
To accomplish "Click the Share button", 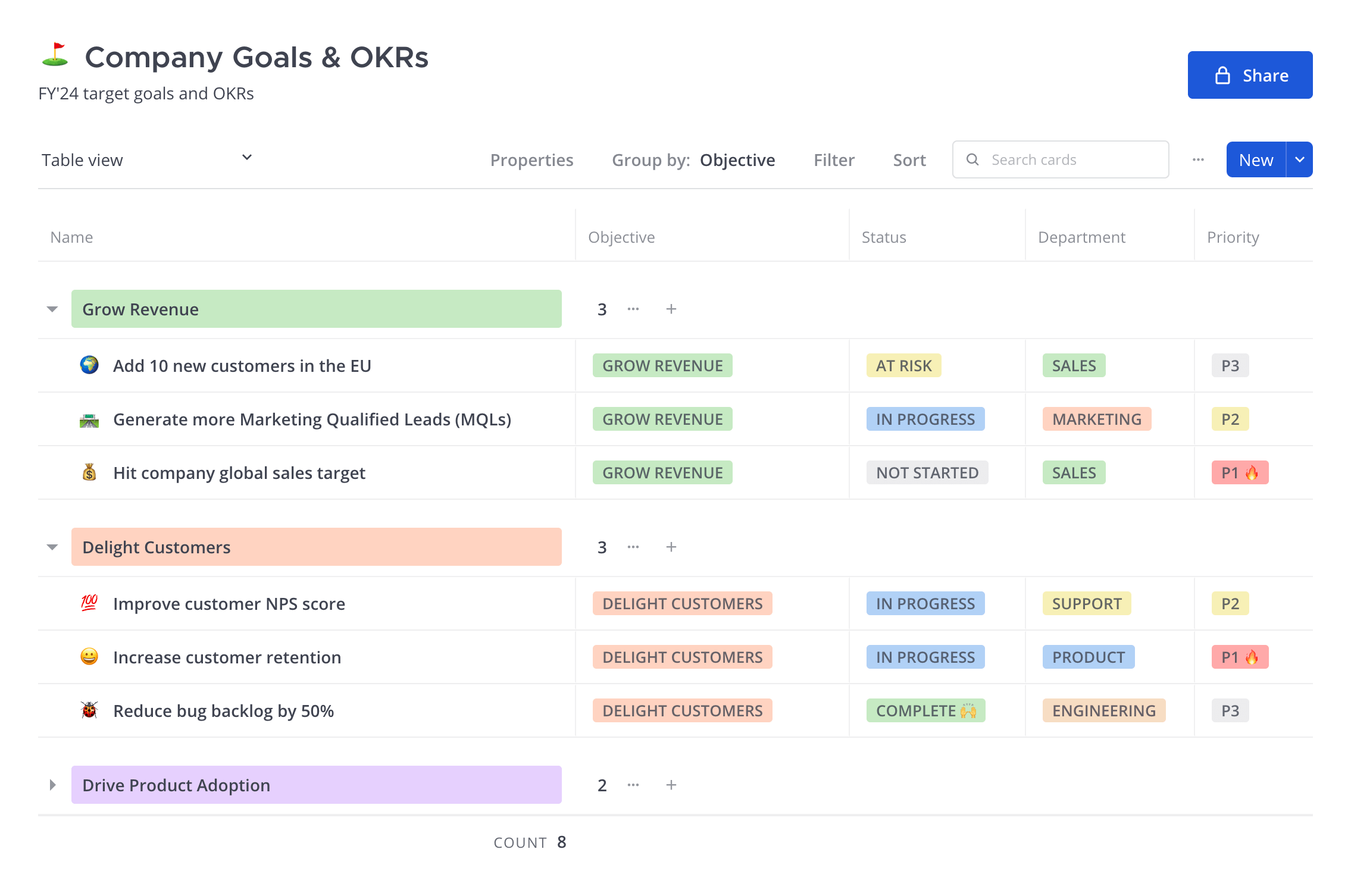I will [x=1250, y=75].
